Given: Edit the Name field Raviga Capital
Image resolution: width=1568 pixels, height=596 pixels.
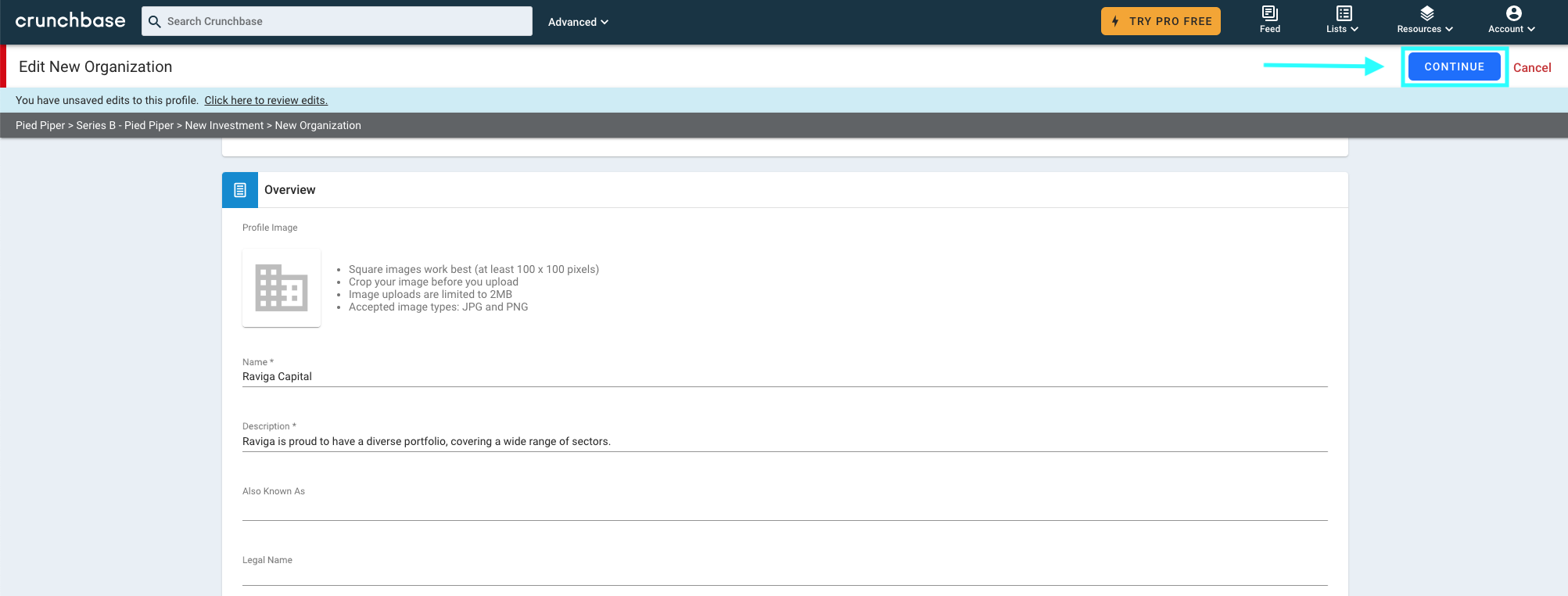Looking at the screenshot, I should 785,376.
